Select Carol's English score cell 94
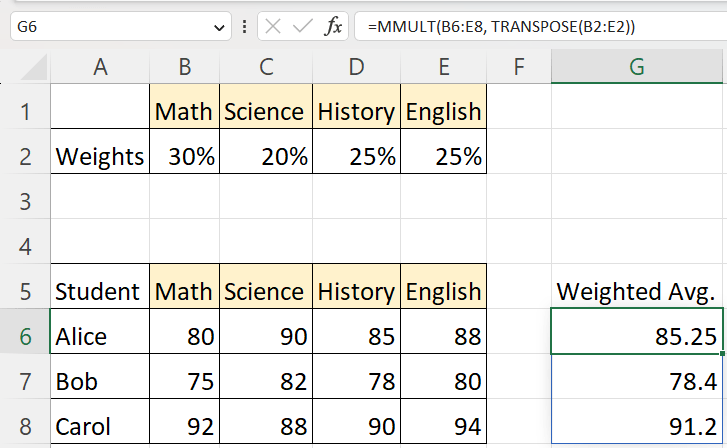The height and width of the screenshot is (448, 727). point(443,426)
